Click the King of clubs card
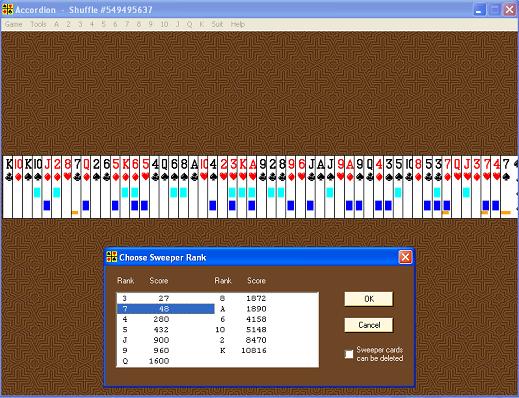 (x=8, y=187)
